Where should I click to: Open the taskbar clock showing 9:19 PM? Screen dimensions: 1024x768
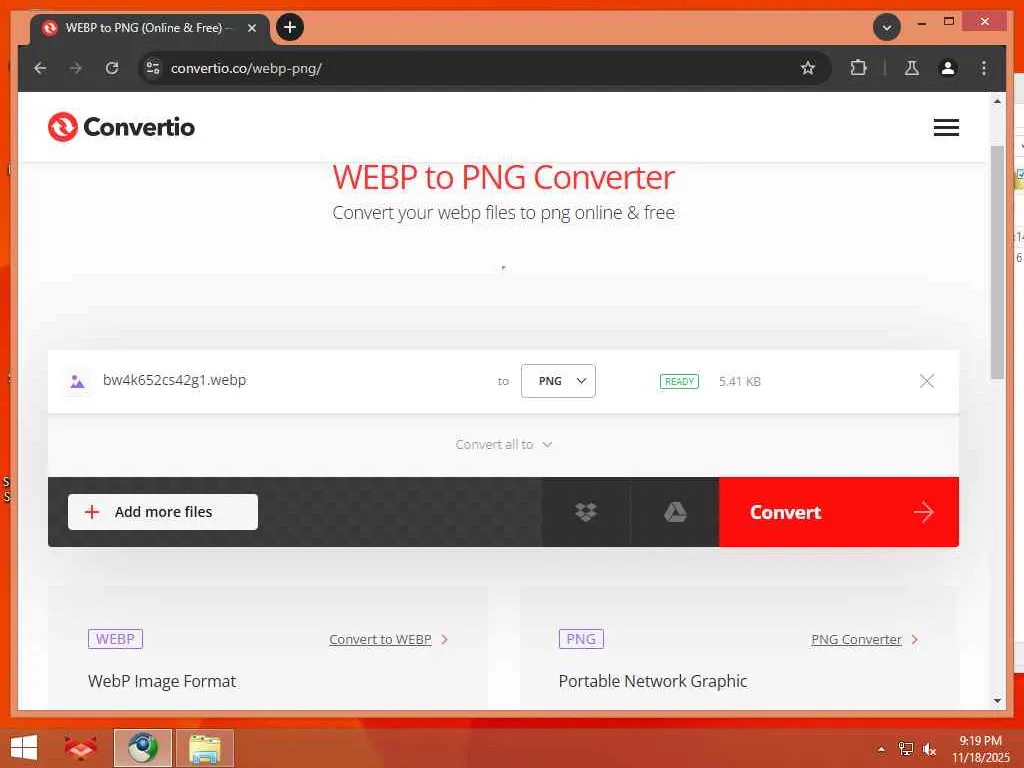(980, 748)
